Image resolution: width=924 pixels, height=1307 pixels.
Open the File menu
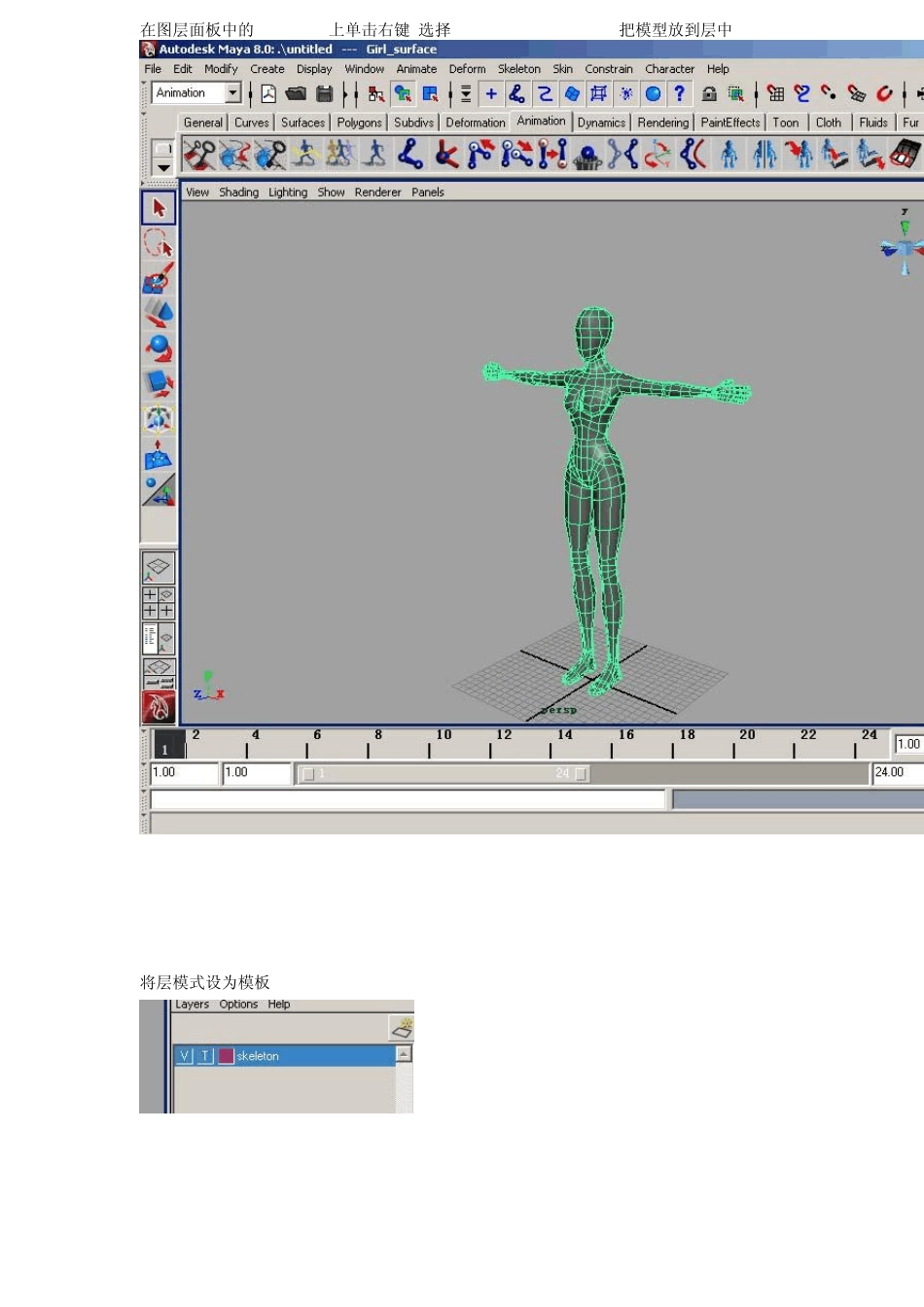153,69
